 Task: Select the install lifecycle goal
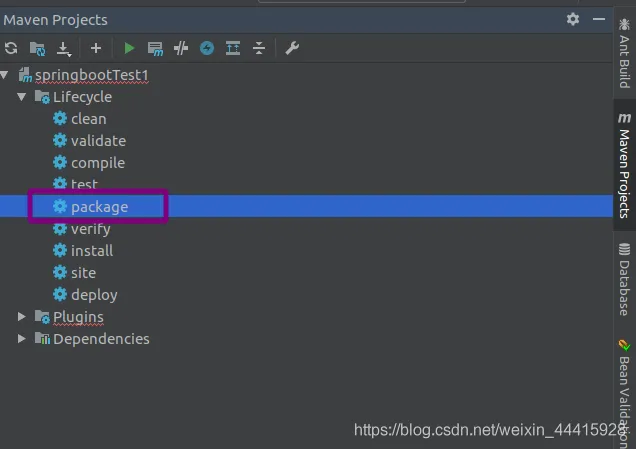point(91,251)
